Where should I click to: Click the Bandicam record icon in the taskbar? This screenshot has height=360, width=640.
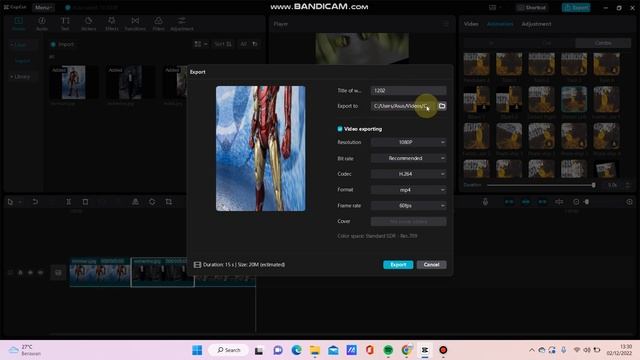click(x=443, y=350)
